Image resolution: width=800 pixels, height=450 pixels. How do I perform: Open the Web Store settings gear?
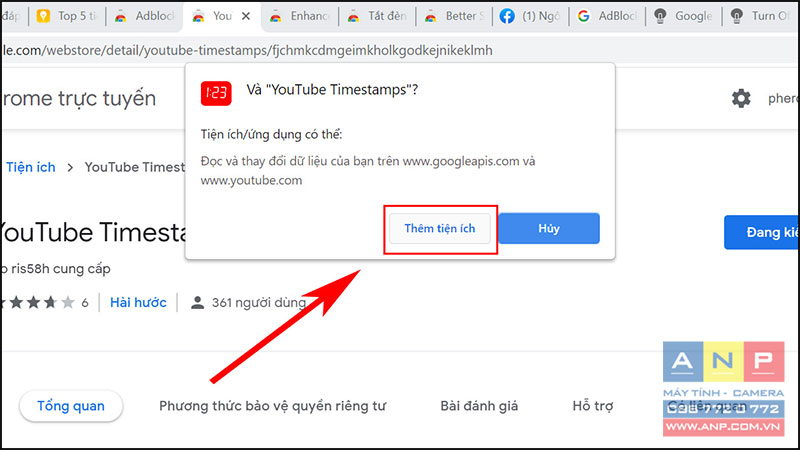[x=741, y=98]
